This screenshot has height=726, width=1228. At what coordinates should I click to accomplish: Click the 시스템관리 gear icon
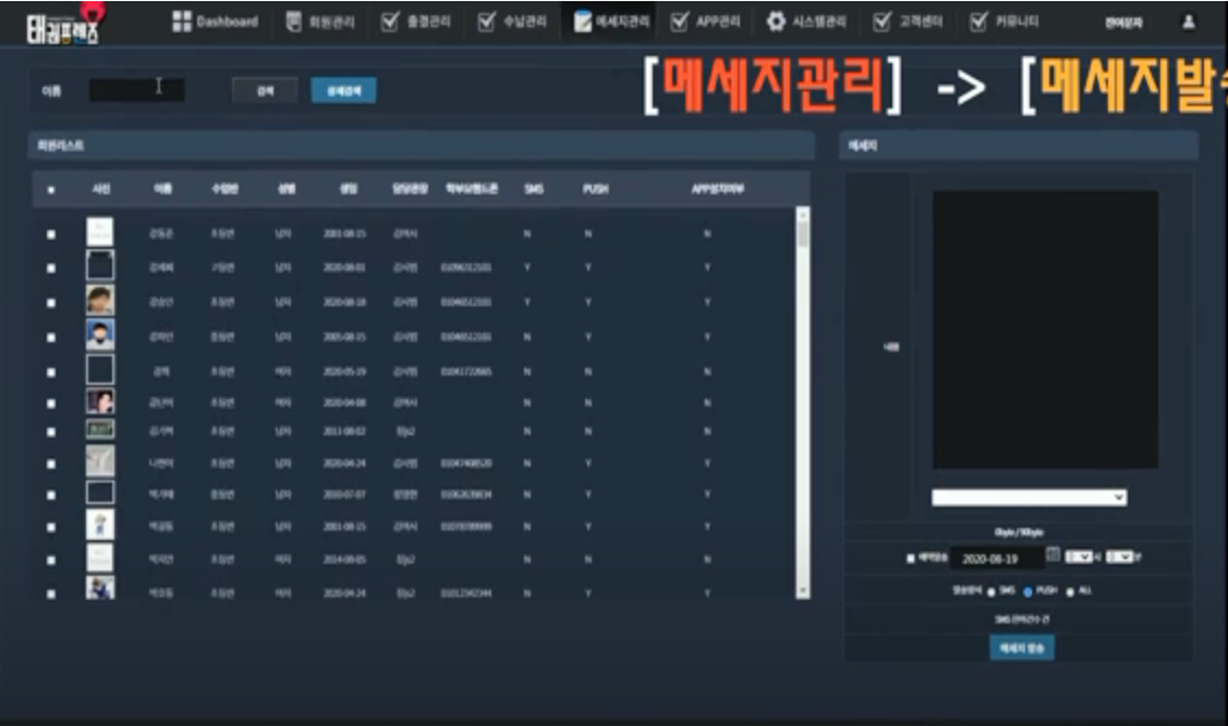pos(775,21)
